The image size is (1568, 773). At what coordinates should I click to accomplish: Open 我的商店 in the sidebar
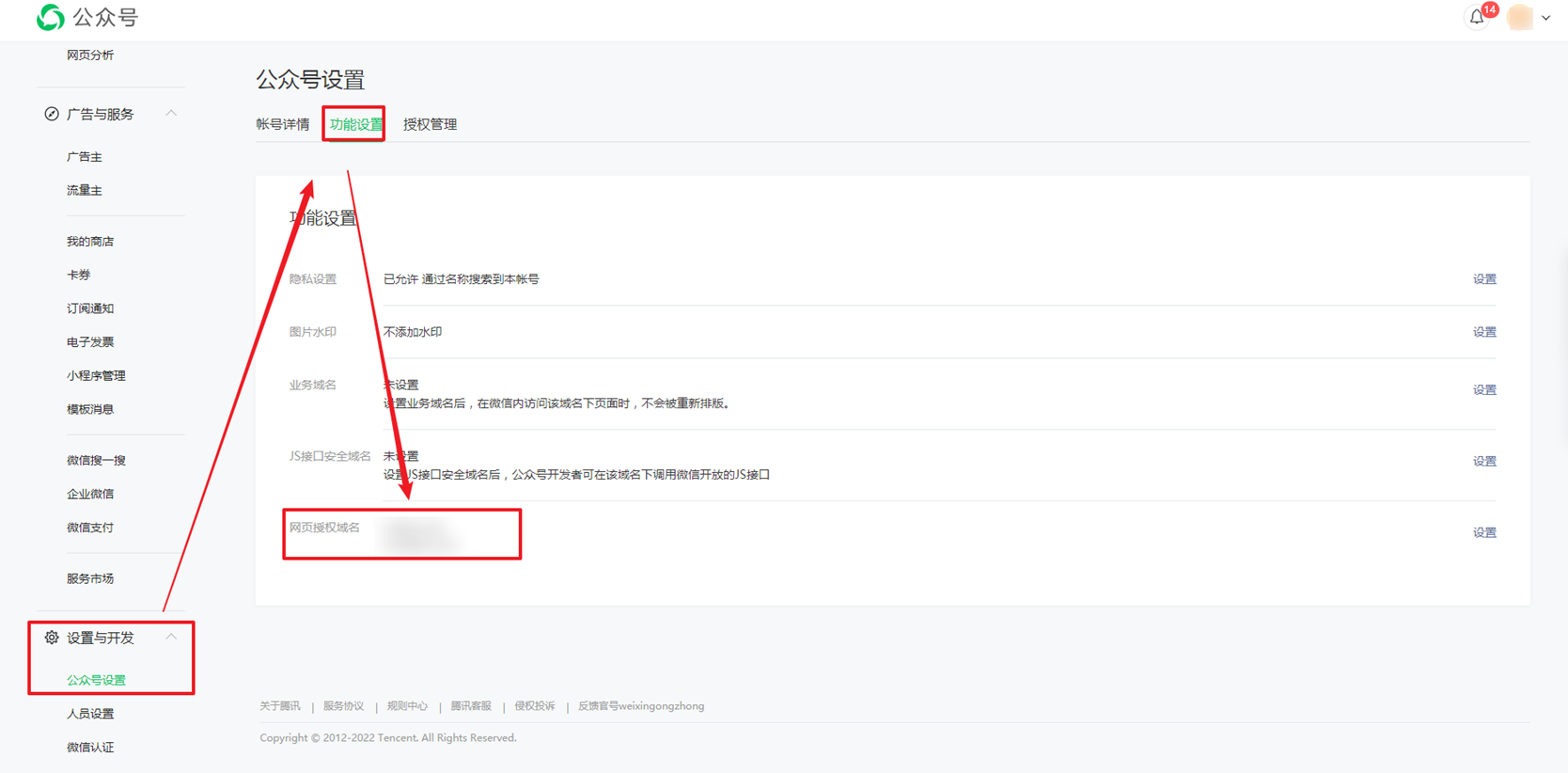pos(90,242)
